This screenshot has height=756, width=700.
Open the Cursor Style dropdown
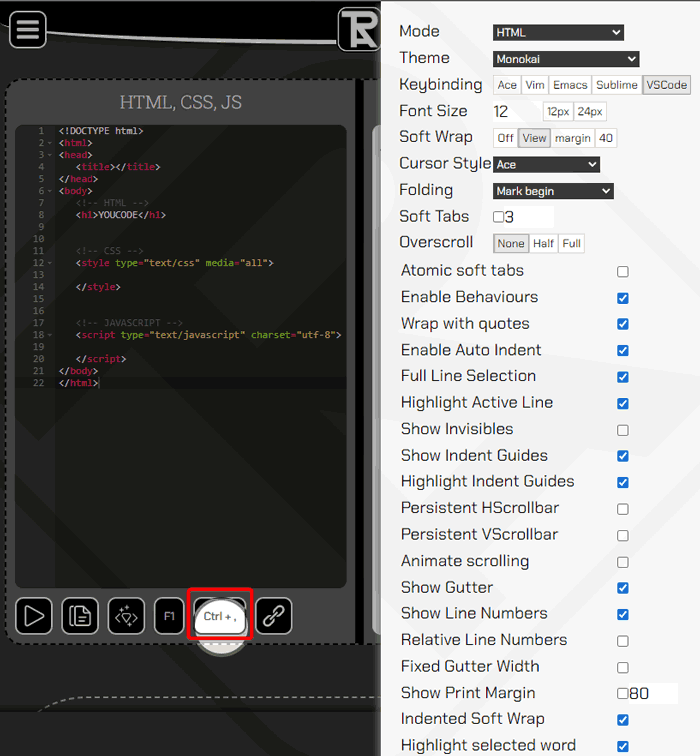pyautogui.click(x=546, y=164)
